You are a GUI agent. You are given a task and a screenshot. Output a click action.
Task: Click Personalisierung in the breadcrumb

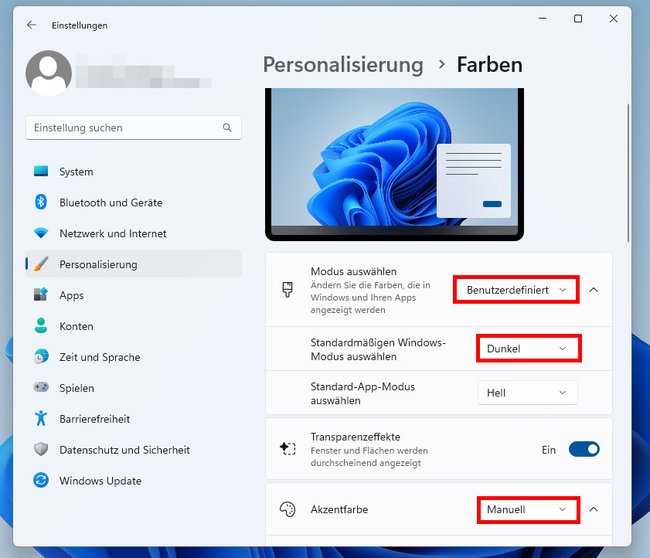[343, 65]
